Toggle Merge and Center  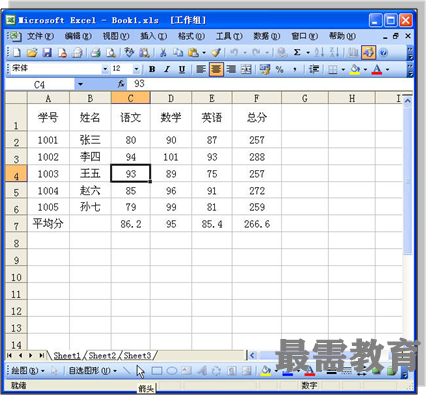(246, 69)
